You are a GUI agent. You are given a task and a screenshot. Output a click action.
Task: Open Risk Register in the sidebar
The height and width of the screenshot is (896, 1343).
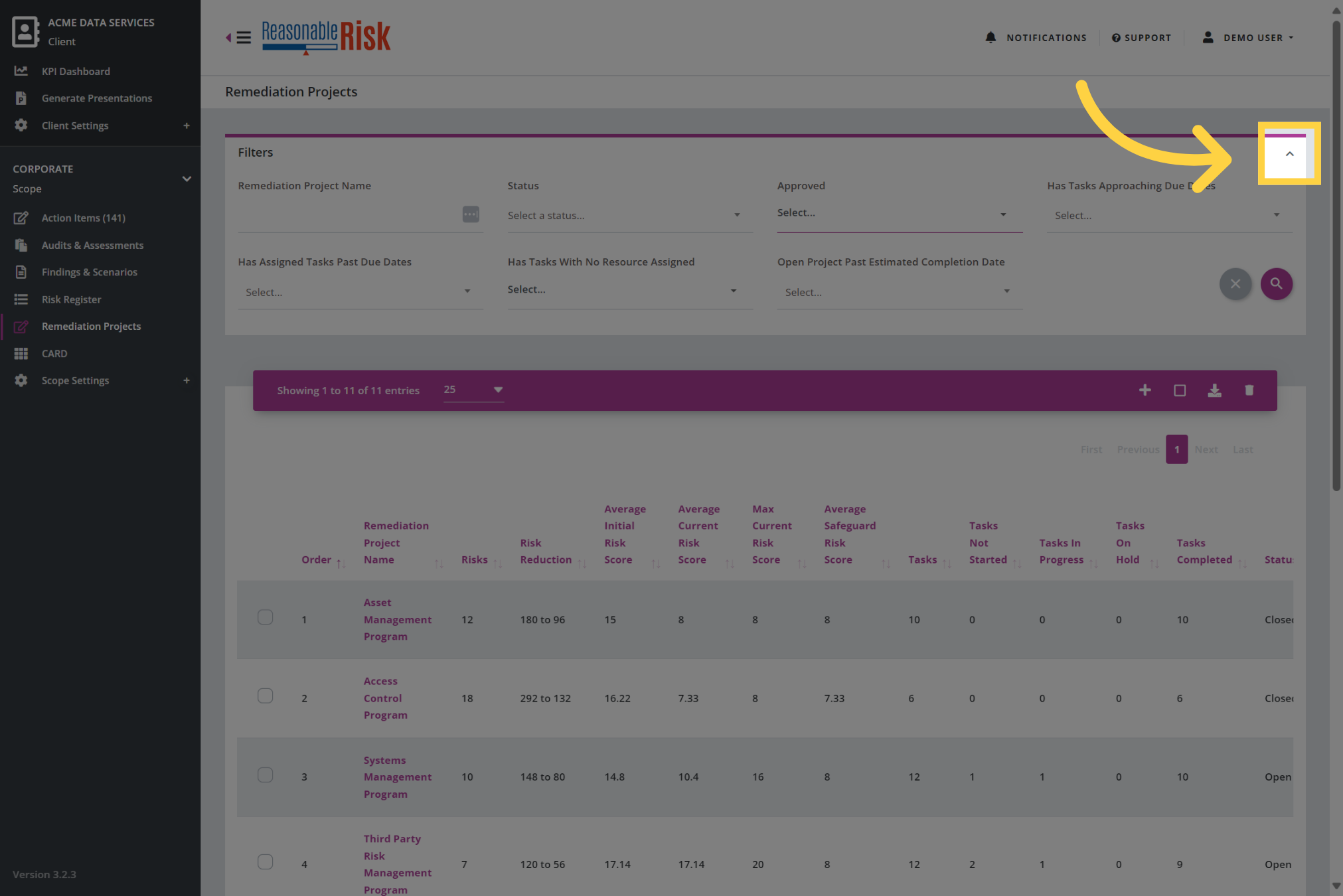click(x=71, y=299)
